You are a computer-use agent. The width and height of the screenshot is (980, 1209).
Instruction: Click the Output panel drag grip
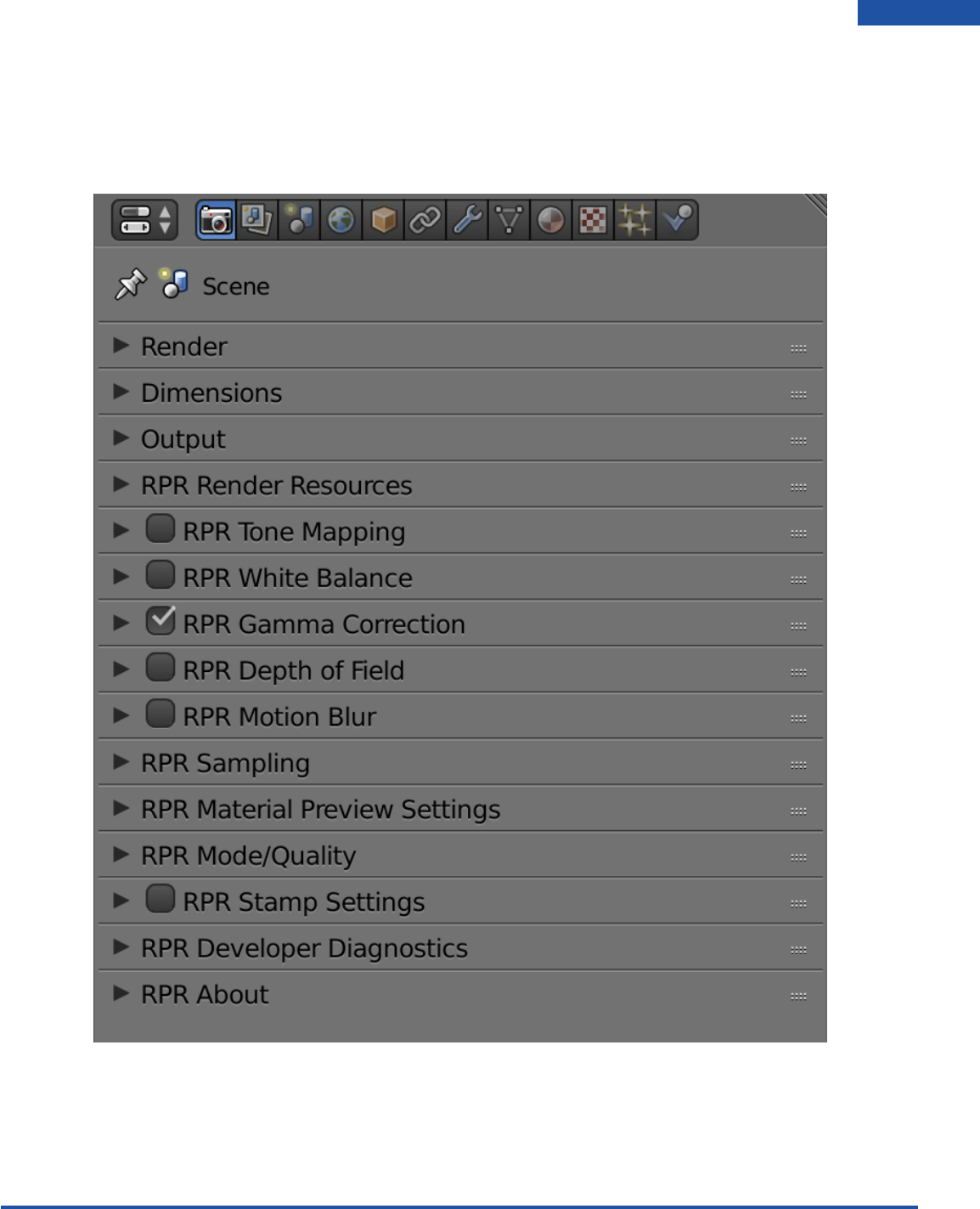pos(798,441)
